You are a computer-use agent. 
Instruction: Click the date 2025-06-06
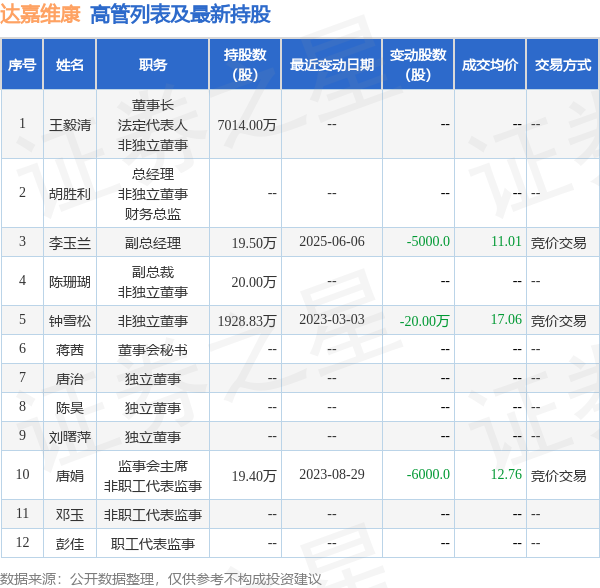[x=332, y=241]
